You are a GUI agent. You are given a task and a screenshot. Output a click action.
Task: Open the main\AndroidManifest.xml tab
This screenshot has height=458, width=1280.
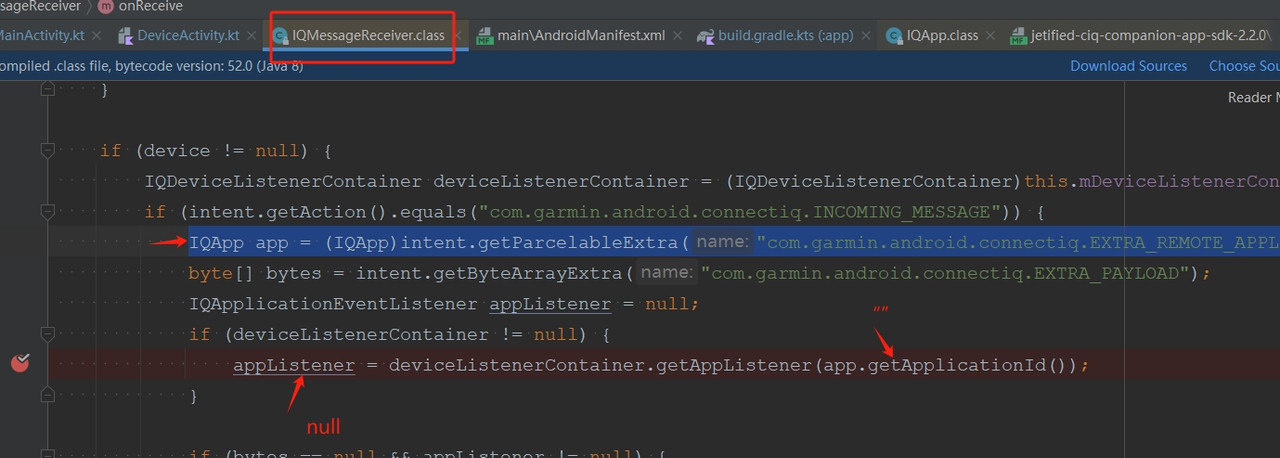581,35
